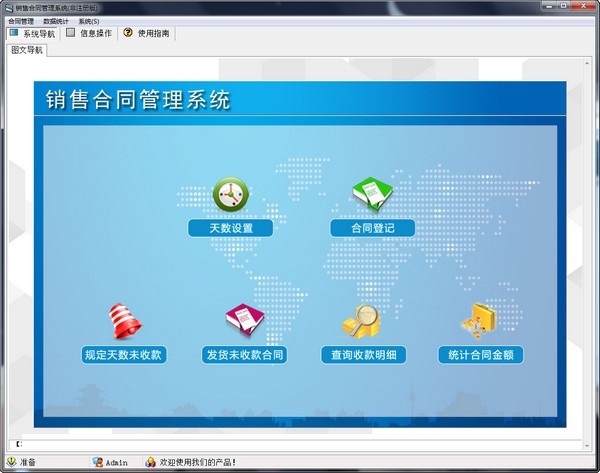Minimize the window with the title bar button
The width and height of the screenshot is (600, 473).
(x=549, y=6)
